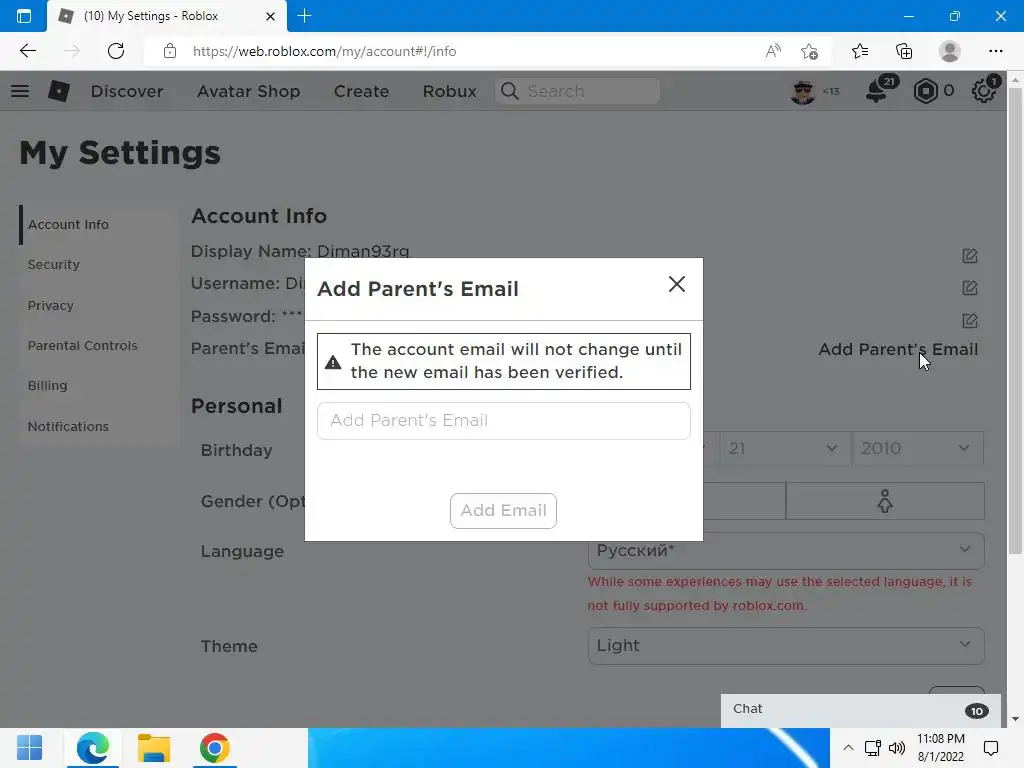Click the Roblox search field
The height and width of the screenshot is (768, 1024).
577,91
